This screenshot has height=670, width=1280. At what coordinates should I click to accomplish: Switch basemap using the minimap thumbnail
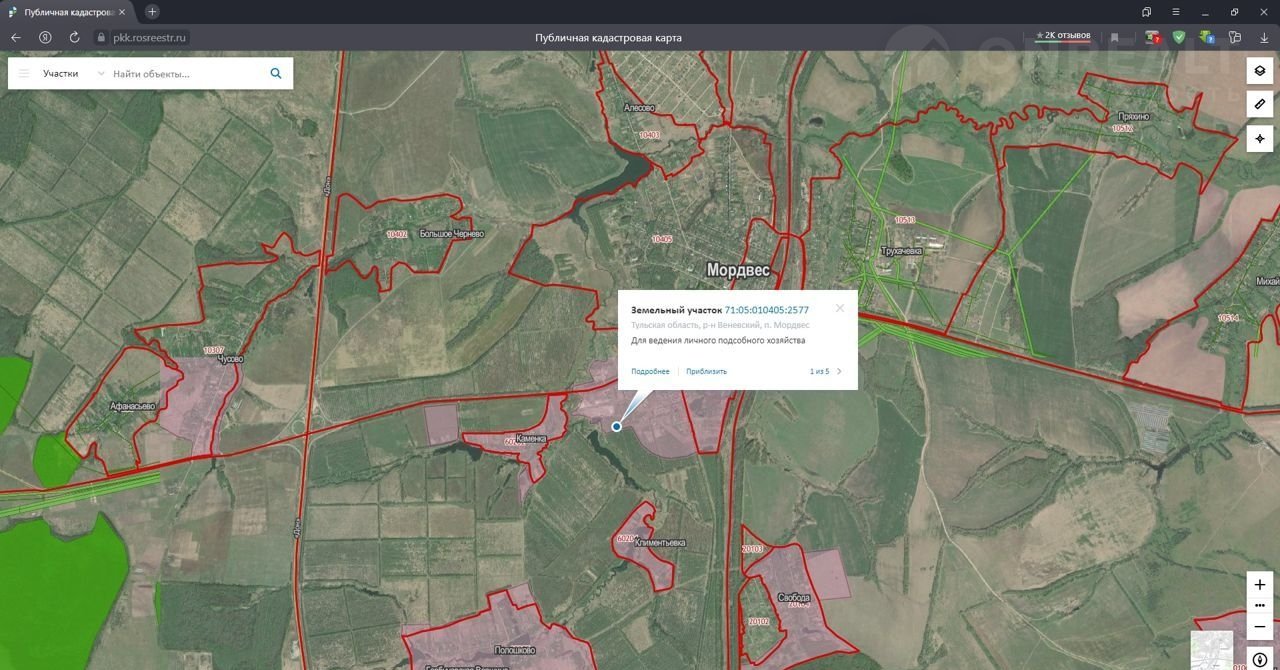1212,650
